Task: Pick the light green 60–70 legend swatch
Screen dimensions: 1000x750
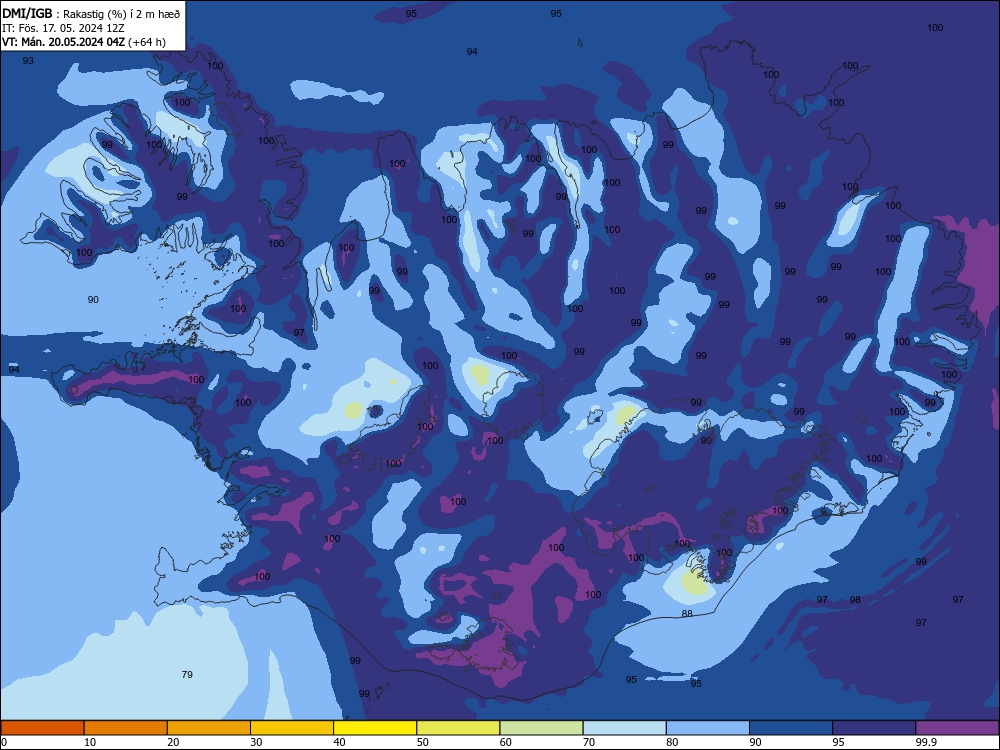Action: [541, 728]
